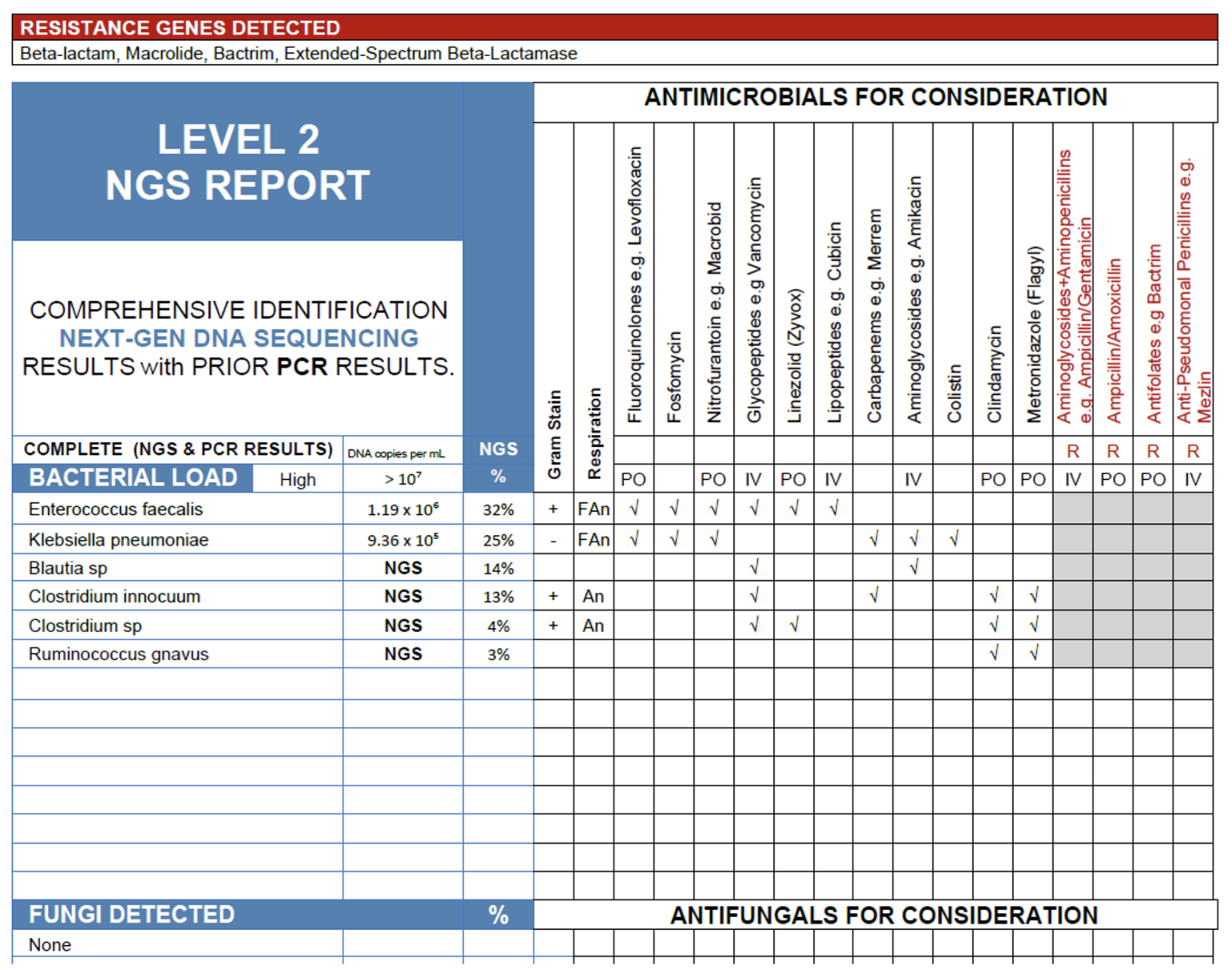
Task: Toggle Ruminococcus gnavus checkmark under Clindamycin
Action: [993, 654]
